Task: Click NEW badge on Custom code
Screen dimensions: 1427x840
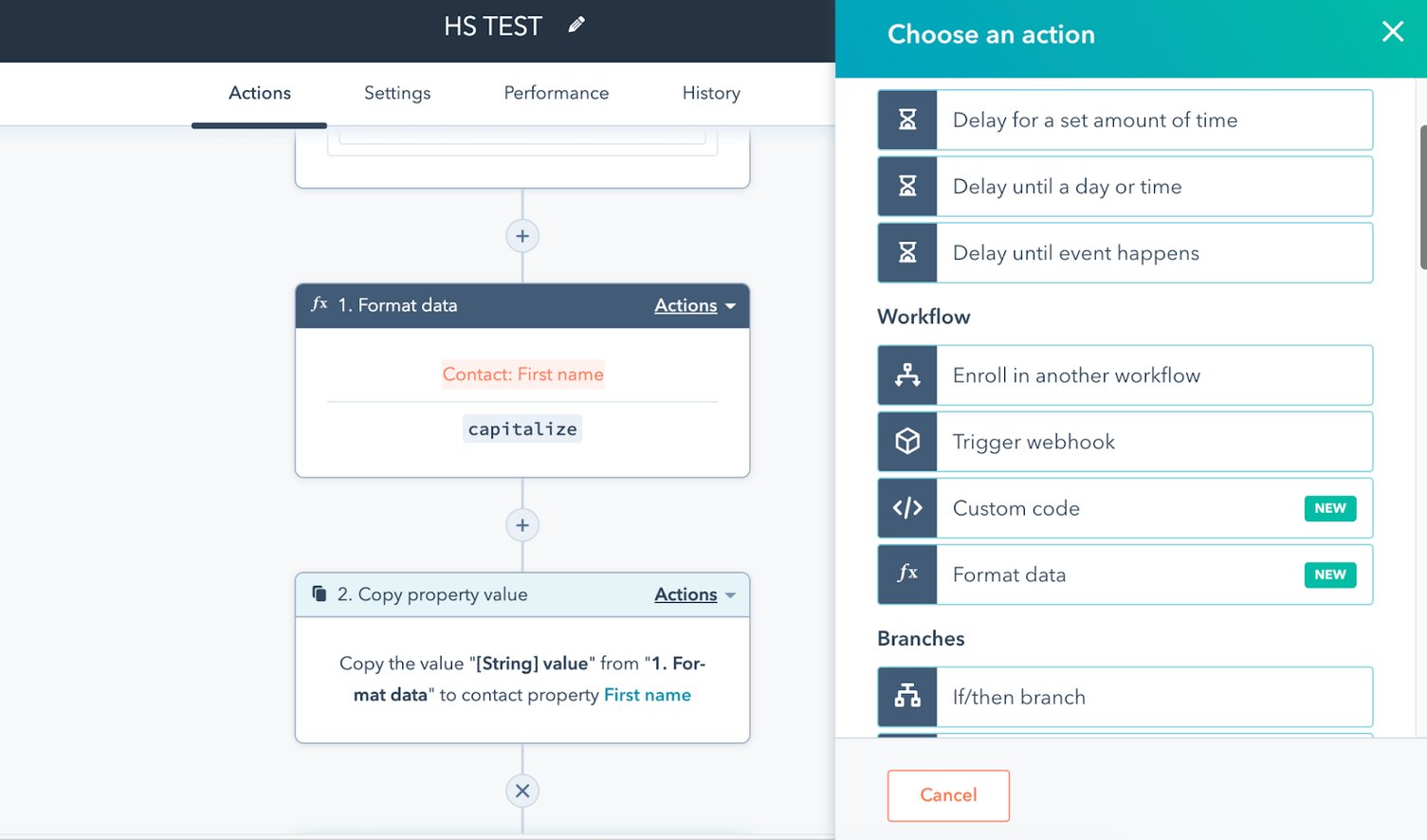Action: 1330,508
